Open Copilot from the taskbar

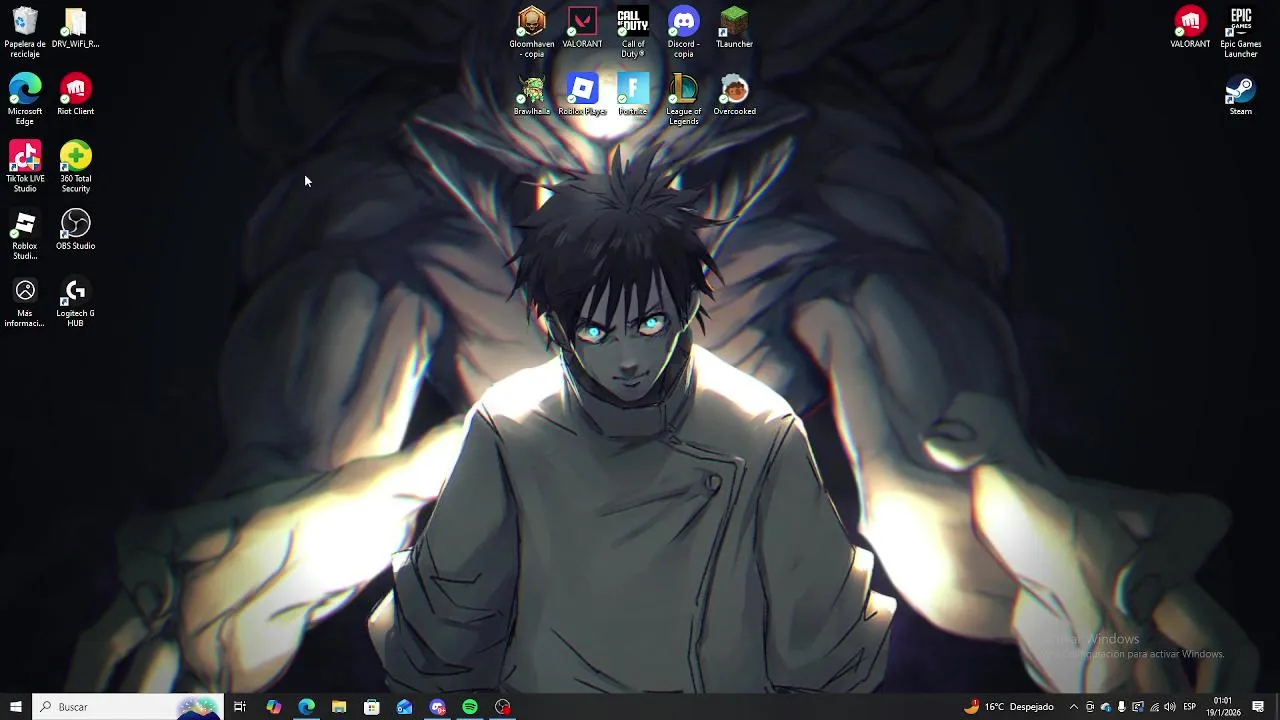point(273,707)
